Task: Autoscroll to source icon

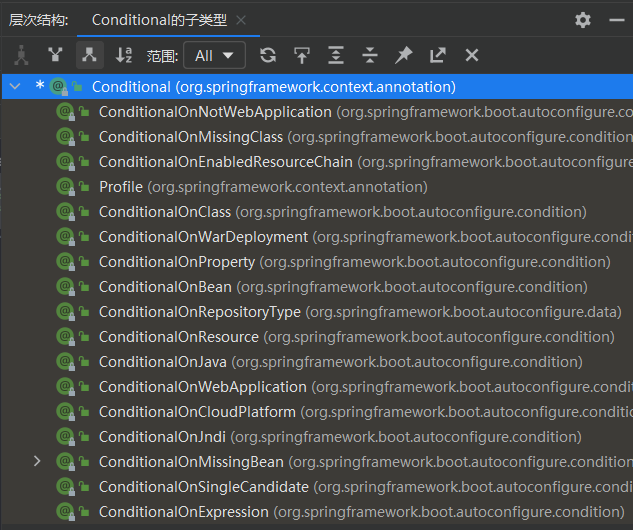Action: click(x=302, y=55)
